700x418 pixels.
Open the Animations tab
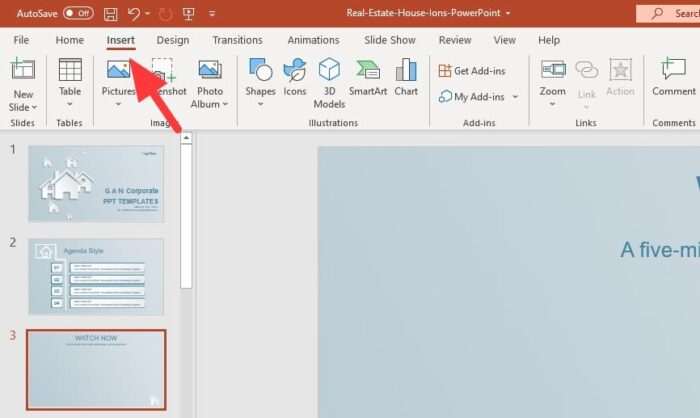point(313,40)
